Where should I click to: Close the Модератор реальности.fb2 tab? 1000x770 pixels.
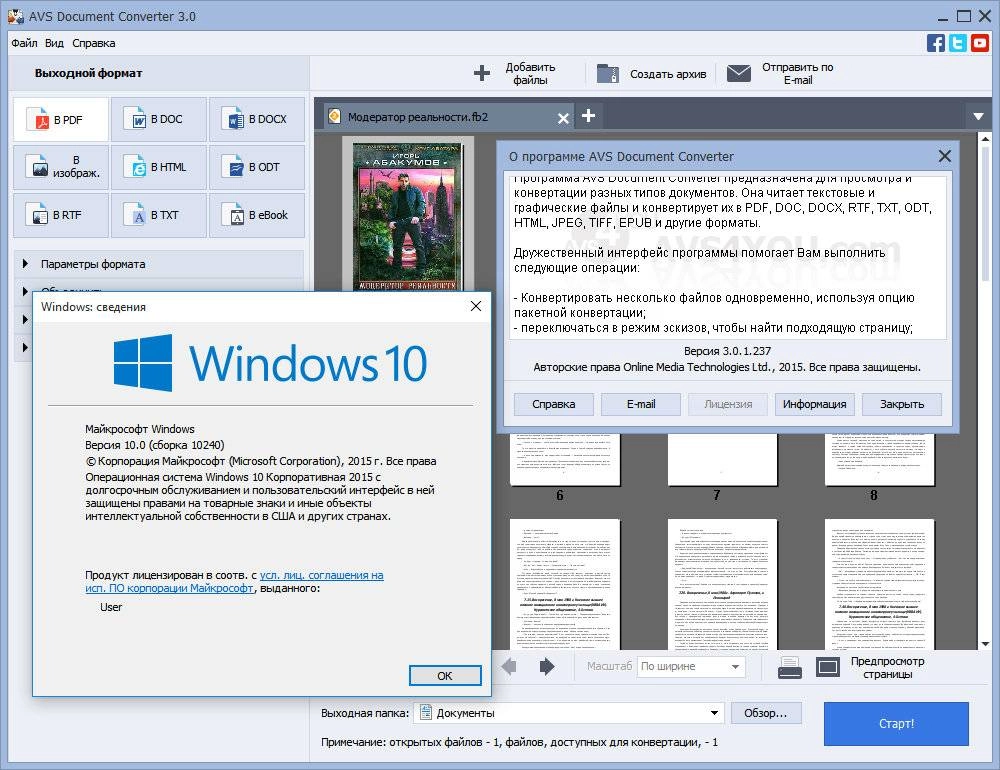point(563,118)
